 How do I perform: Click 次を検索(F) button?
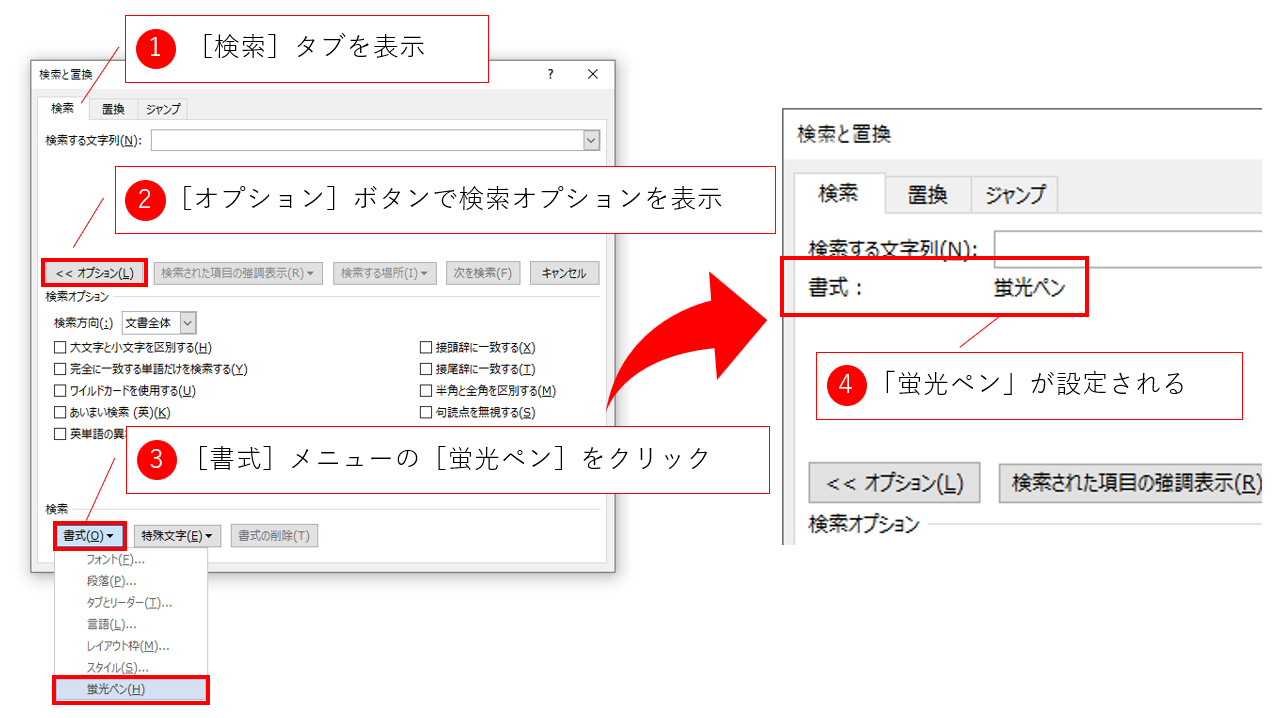pyautogui.click(x=483, y=273)
